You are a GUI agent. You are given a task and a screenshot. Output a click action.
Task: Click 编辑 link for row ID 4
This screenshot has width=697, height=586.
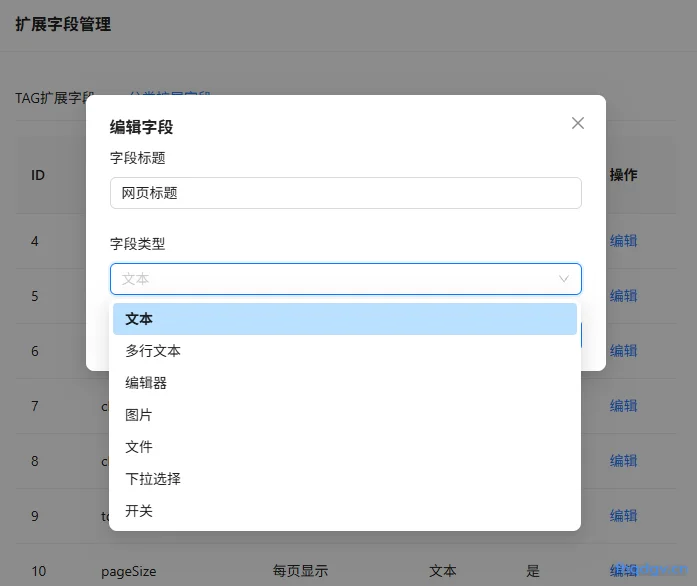623,241
